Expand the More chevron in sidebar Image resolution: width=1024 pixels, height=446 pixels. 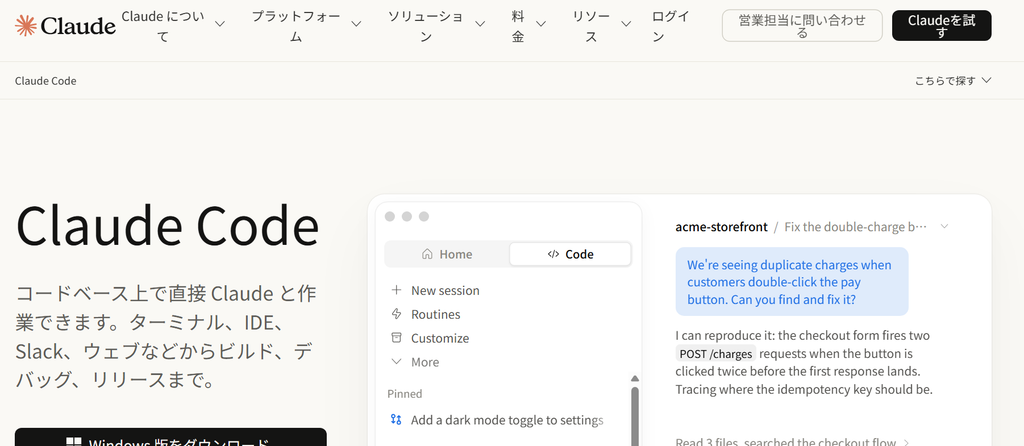396,361
